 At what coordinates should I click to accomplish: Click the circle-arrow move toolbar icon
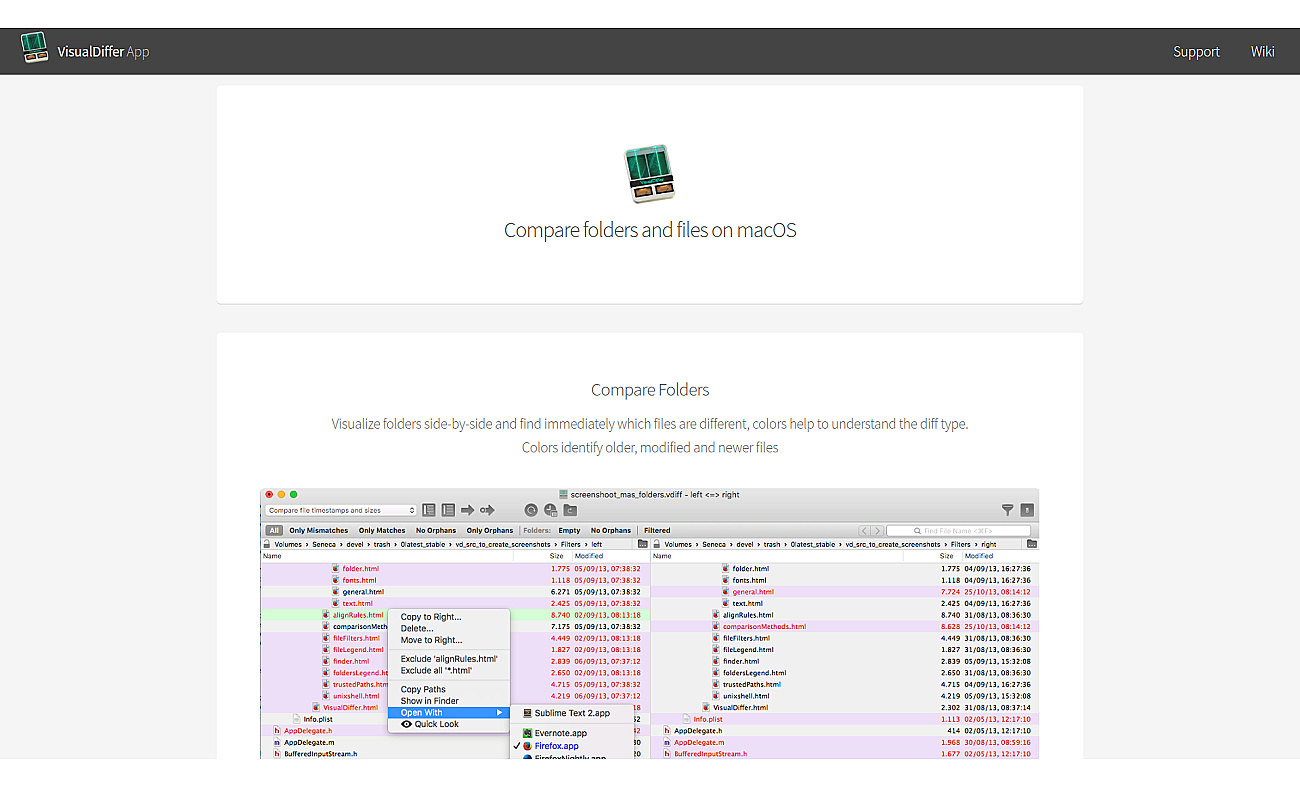tap(487, 510)
